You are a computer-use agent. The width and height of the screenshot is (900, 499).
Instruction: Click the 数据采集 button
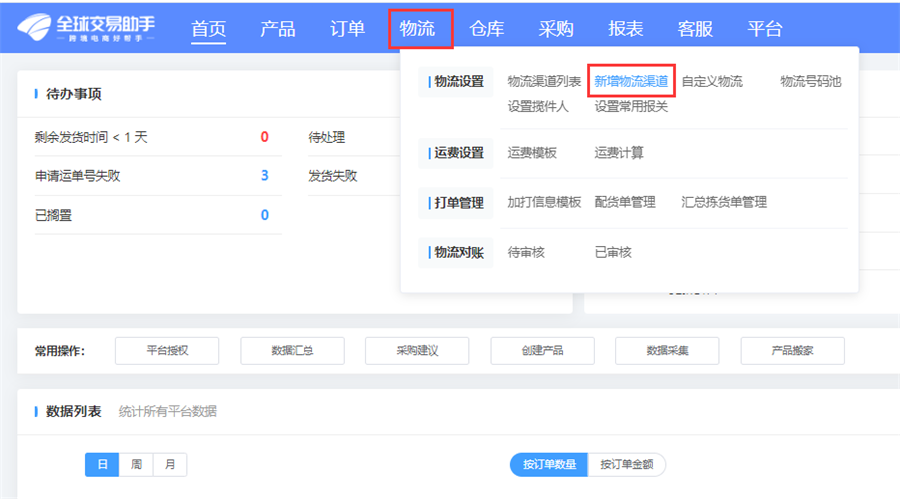667,350
